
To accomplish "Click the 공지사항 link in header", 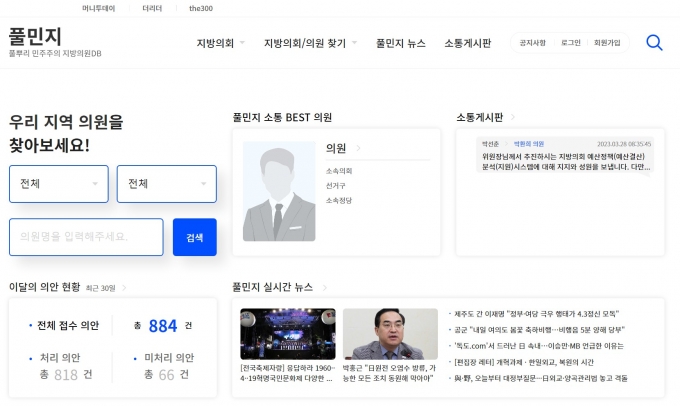I will [x=533, y=43].
